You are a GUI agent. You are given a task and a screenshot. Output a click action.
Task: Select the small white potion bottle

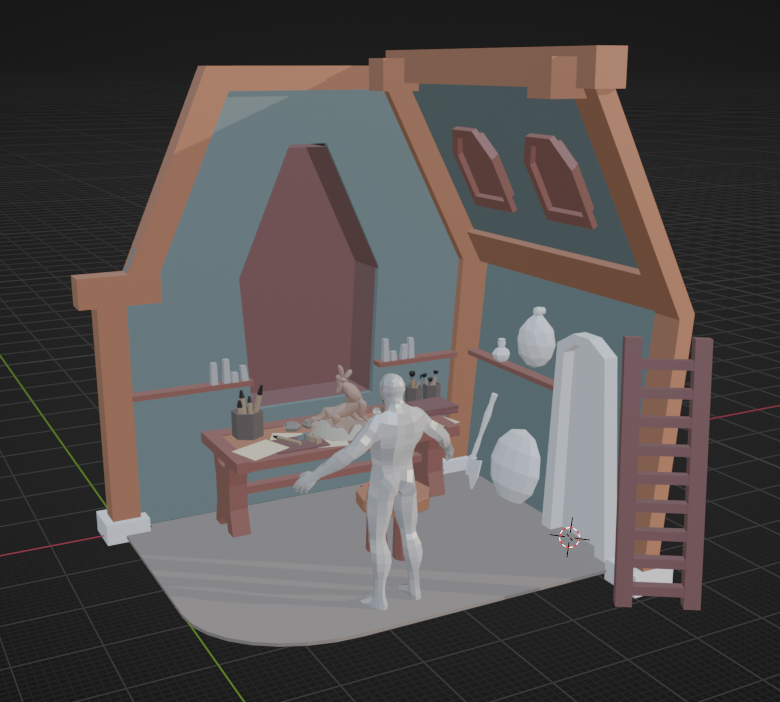pyautogui.click(x=501, y=350)
